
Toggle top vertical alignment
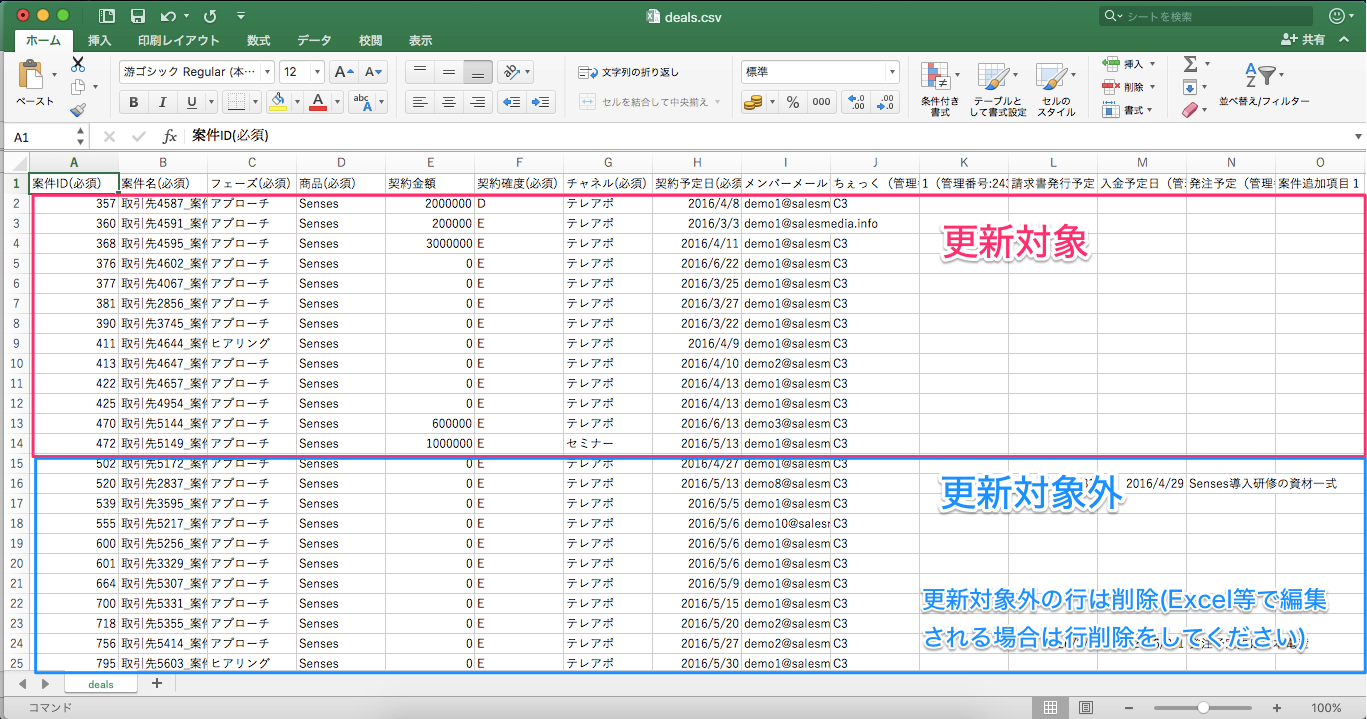point(420,72)
